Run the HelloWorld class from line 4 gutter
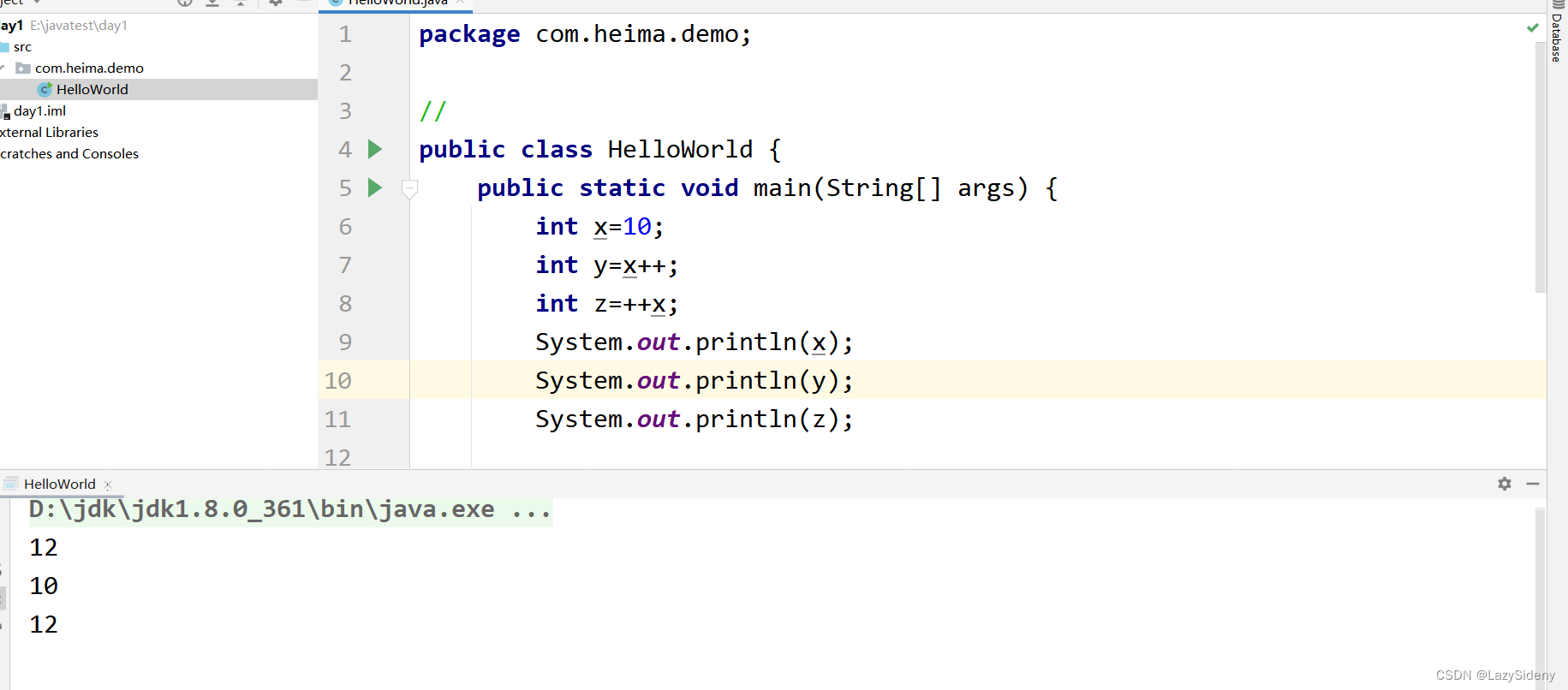The image size is (1568, 690). pyautogui.click(x=374, y=149)
